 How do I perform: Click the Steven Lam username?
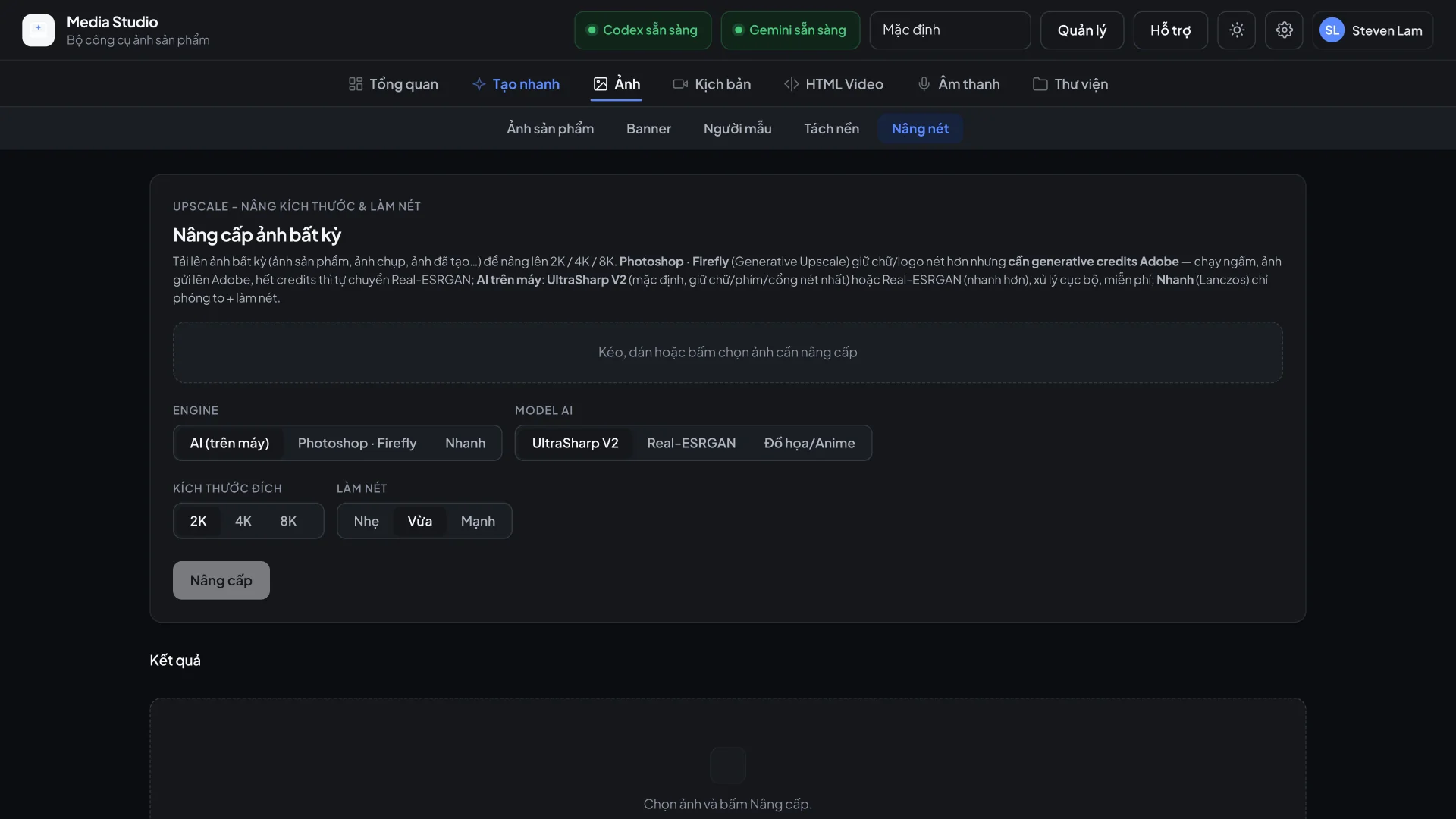pyautogui.click(x=1386, y=31)
